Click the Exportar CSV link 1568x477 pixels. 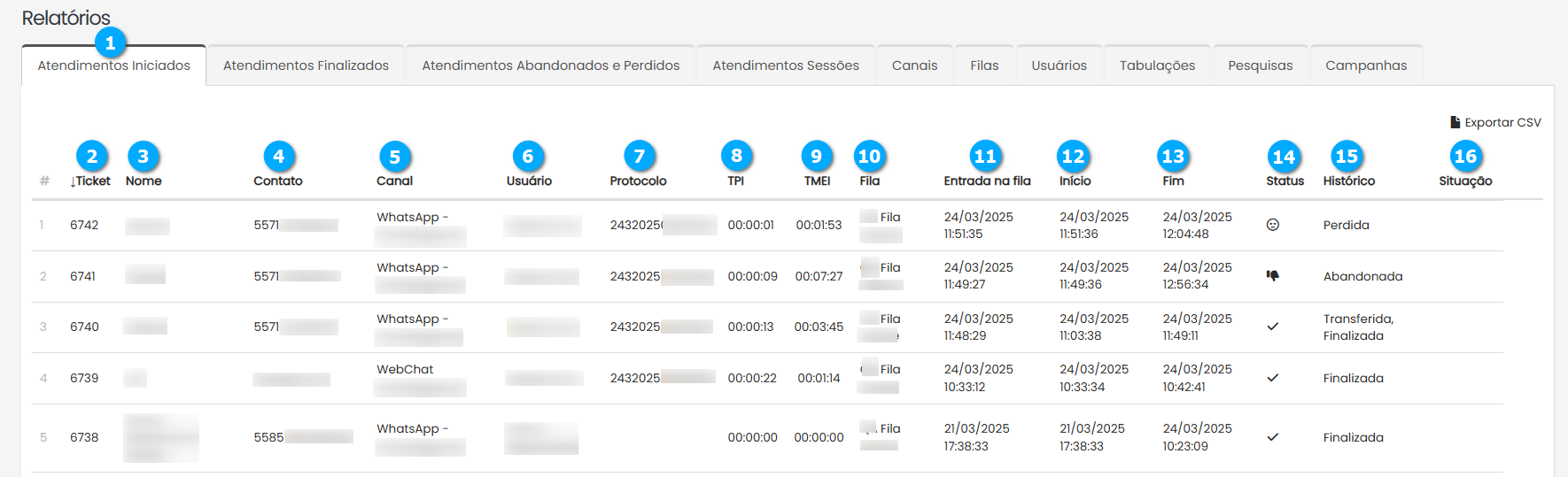[x=1502, y=122]
